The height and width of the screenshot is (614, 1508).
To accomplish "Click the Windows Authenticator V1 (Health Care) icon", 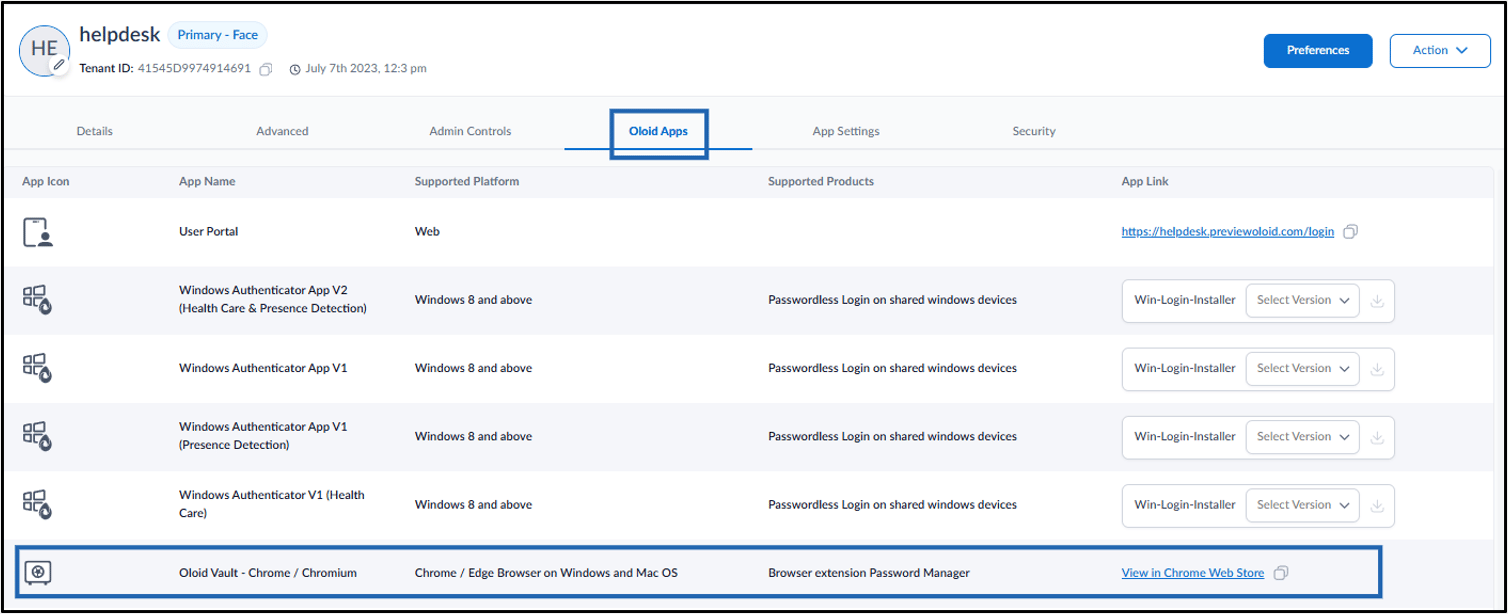I will click(x=38, y=504).
